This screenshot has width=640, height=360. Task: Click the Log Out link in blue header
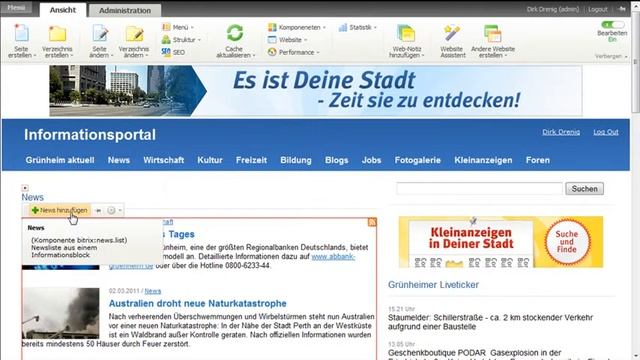[x=606, y=132]
